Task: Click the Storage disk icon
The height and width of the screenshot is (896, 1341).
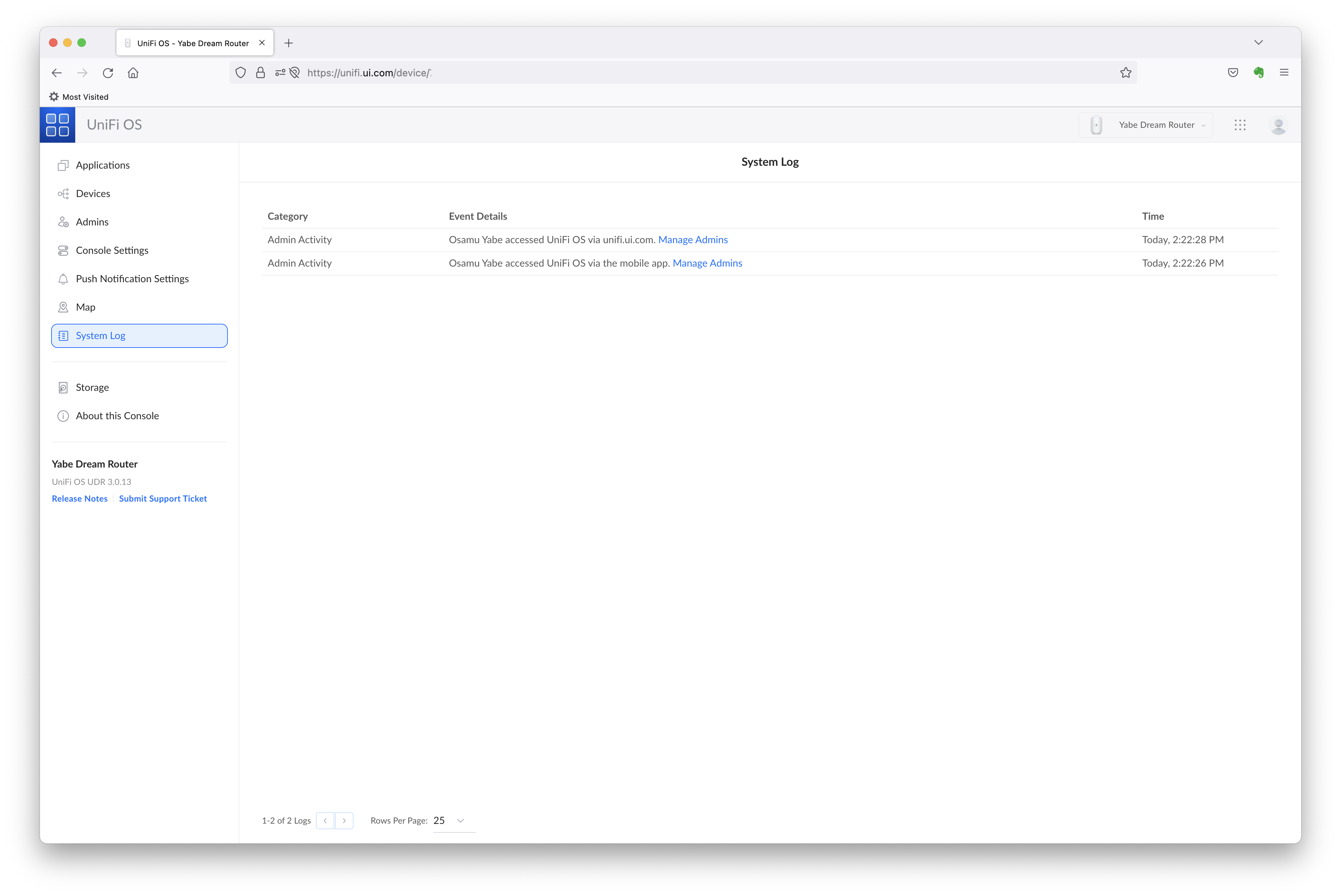Action: [x=63, y=387]
